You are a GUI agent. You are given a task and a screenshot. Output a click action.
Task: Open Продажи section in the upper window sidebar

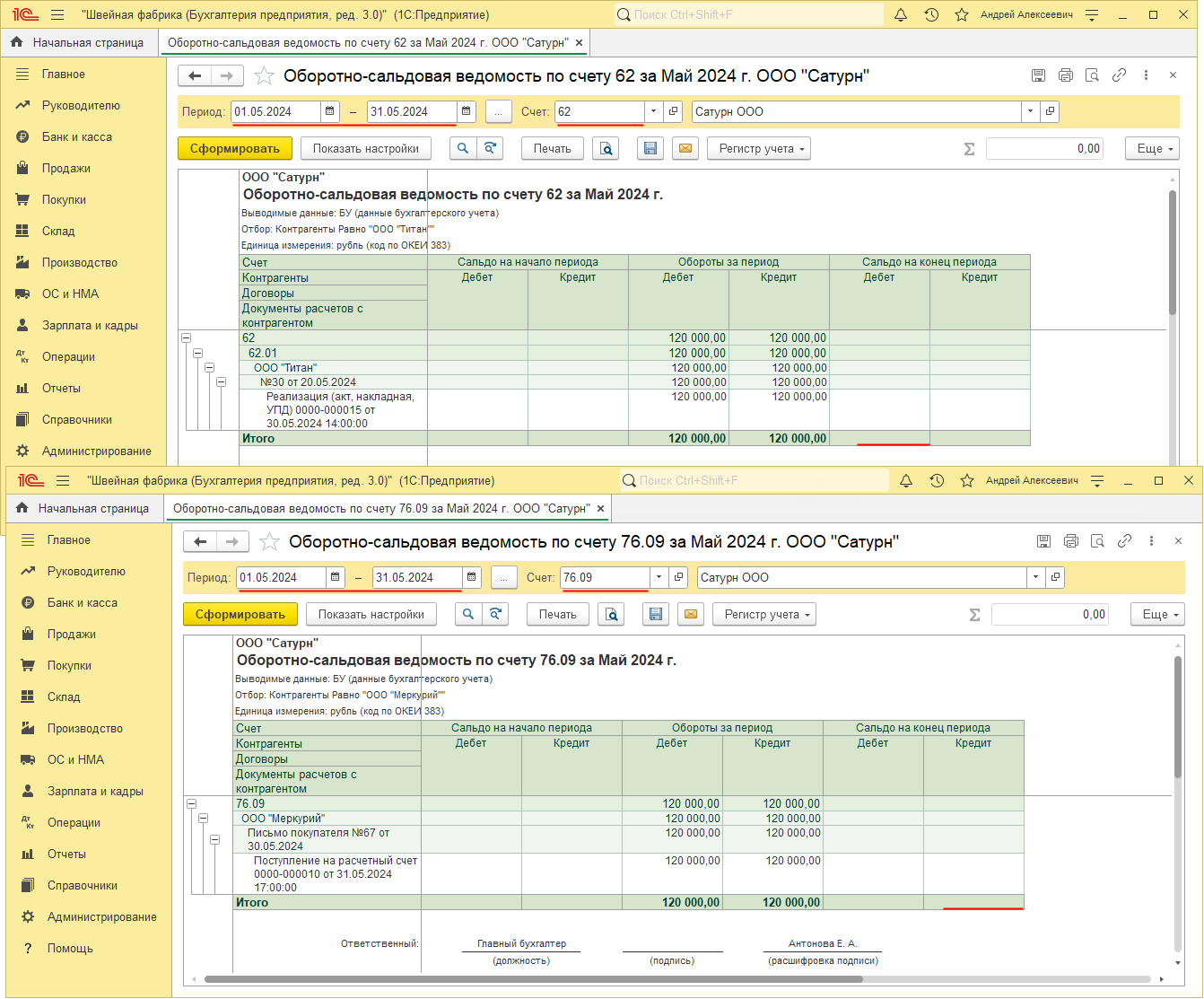coord(65,169)
